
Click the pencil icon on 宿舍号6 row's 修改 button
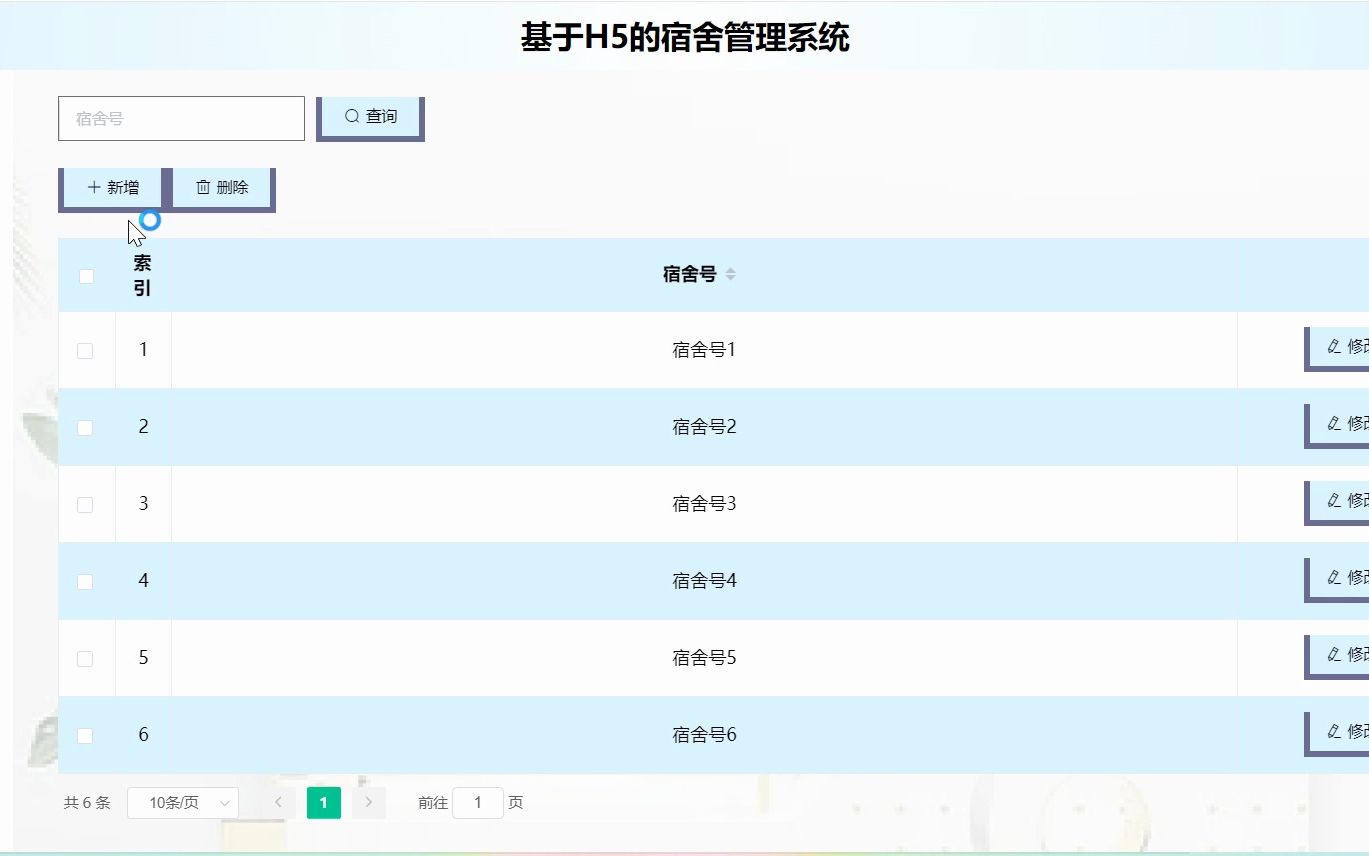point(1333,731)
